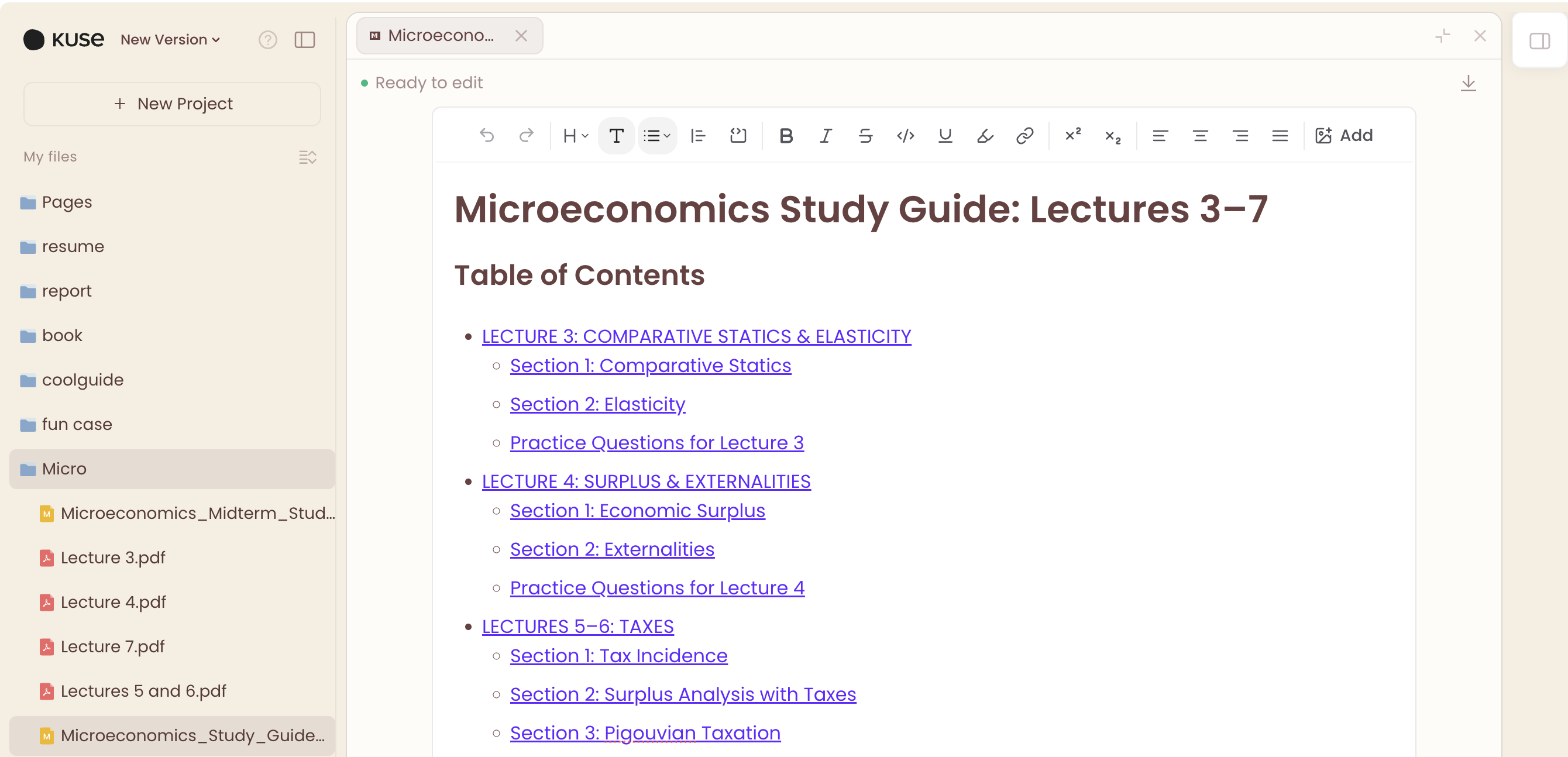
Task: Apply italic formatting
Action: (x=826, y=135)
